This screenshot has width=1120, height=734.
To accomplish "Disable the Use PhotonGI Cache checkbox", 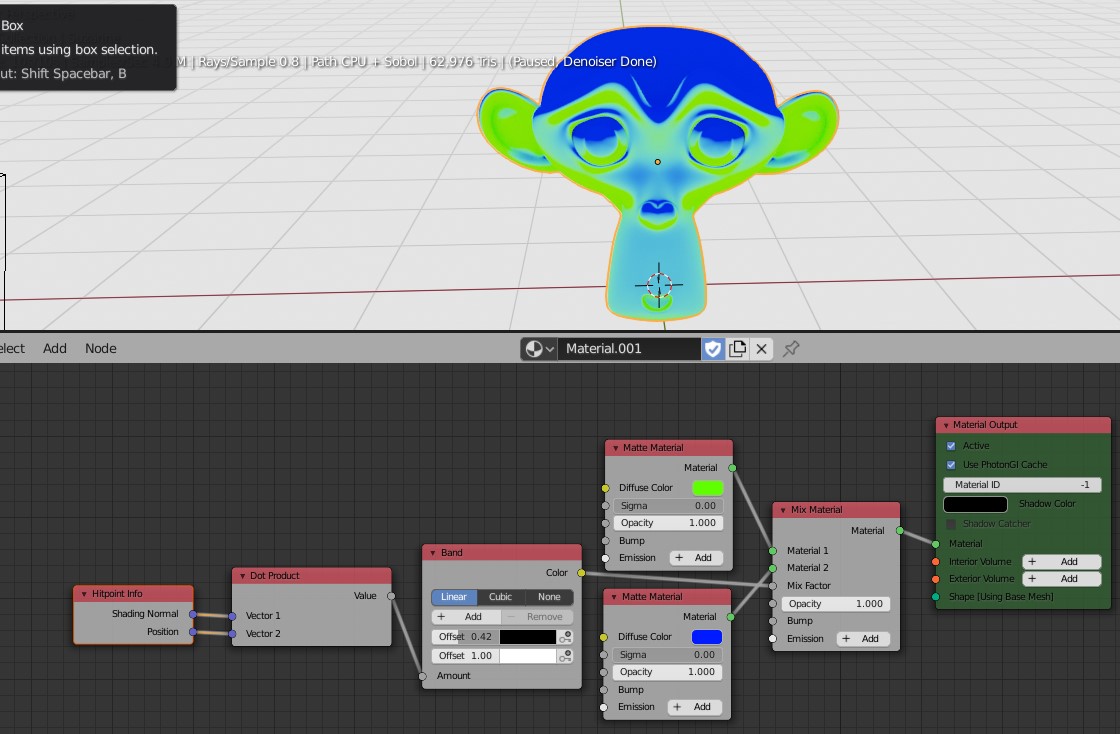I will [951, 465].
